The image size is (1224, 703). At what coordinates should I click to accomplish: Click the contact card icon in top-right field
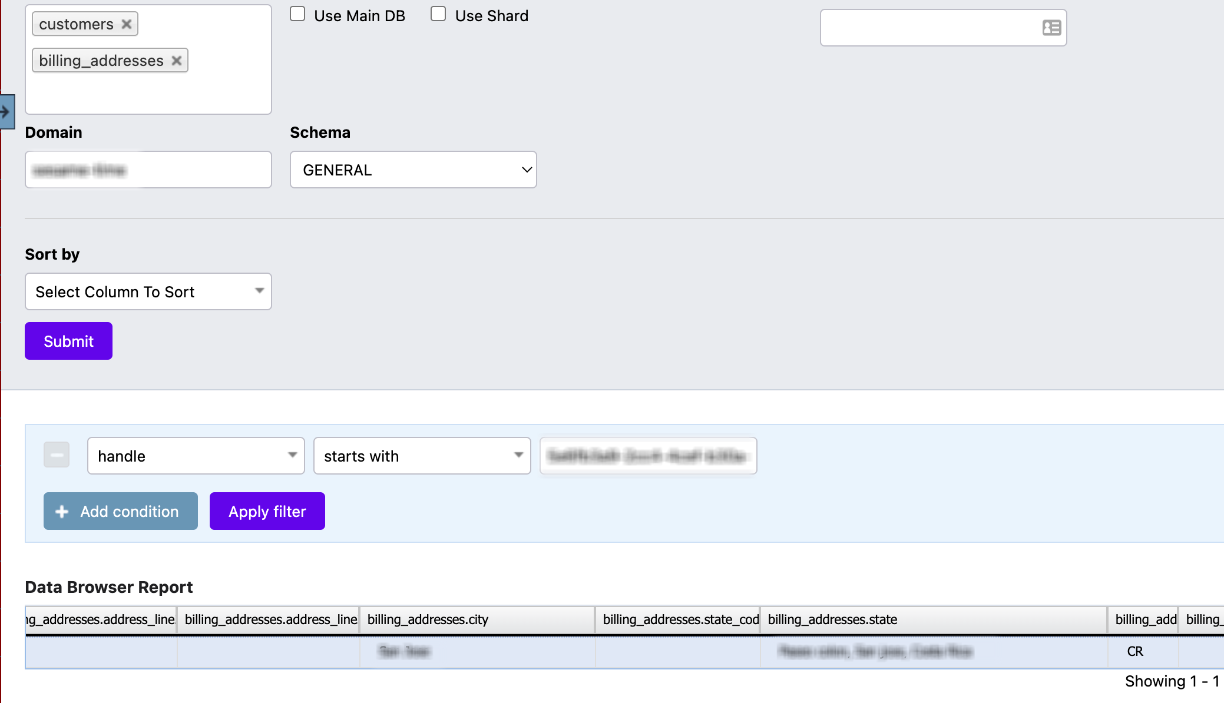[x=1051, y=28]
